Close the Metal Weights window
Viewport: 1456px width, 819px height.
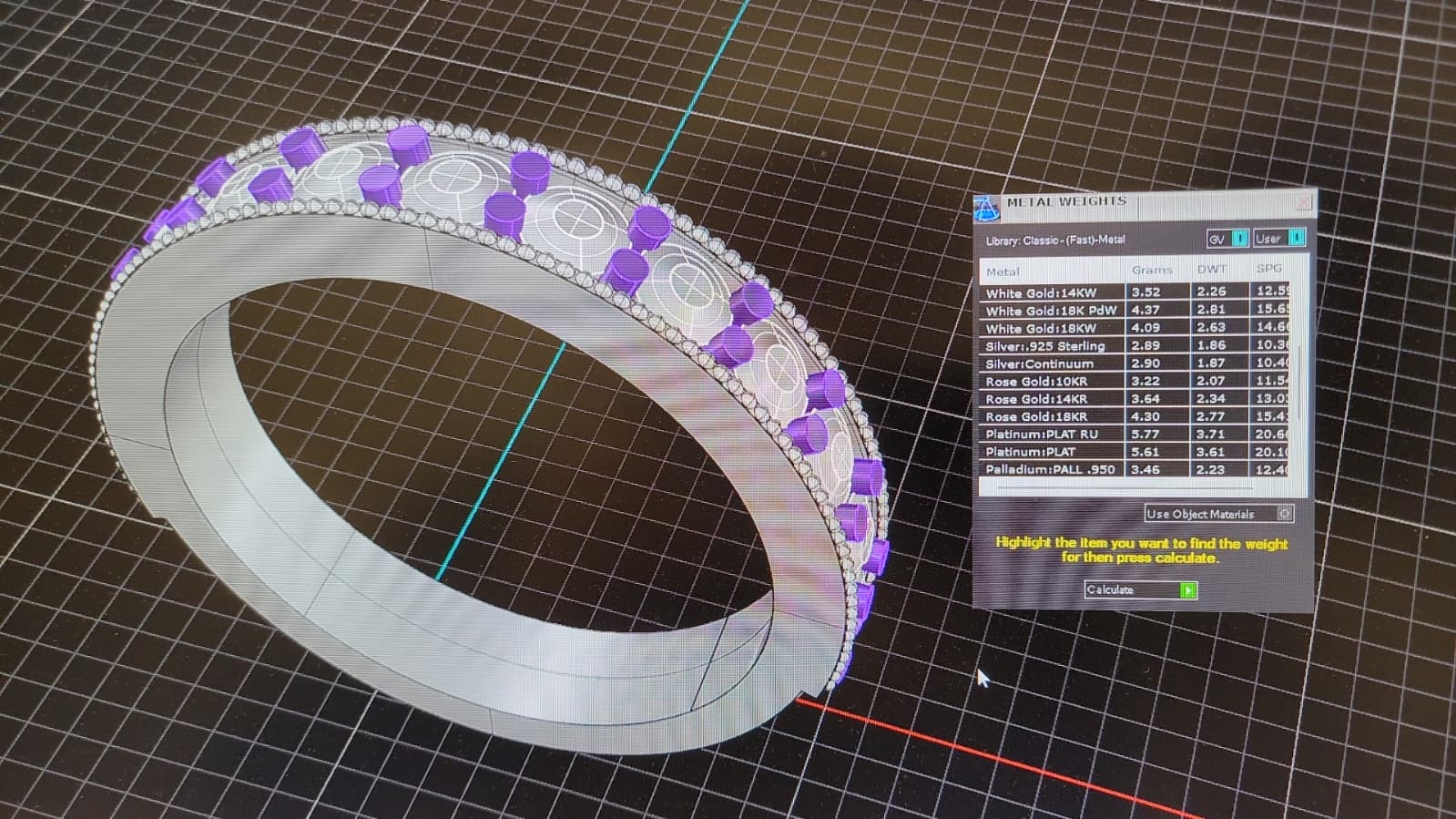(1303, 201)
